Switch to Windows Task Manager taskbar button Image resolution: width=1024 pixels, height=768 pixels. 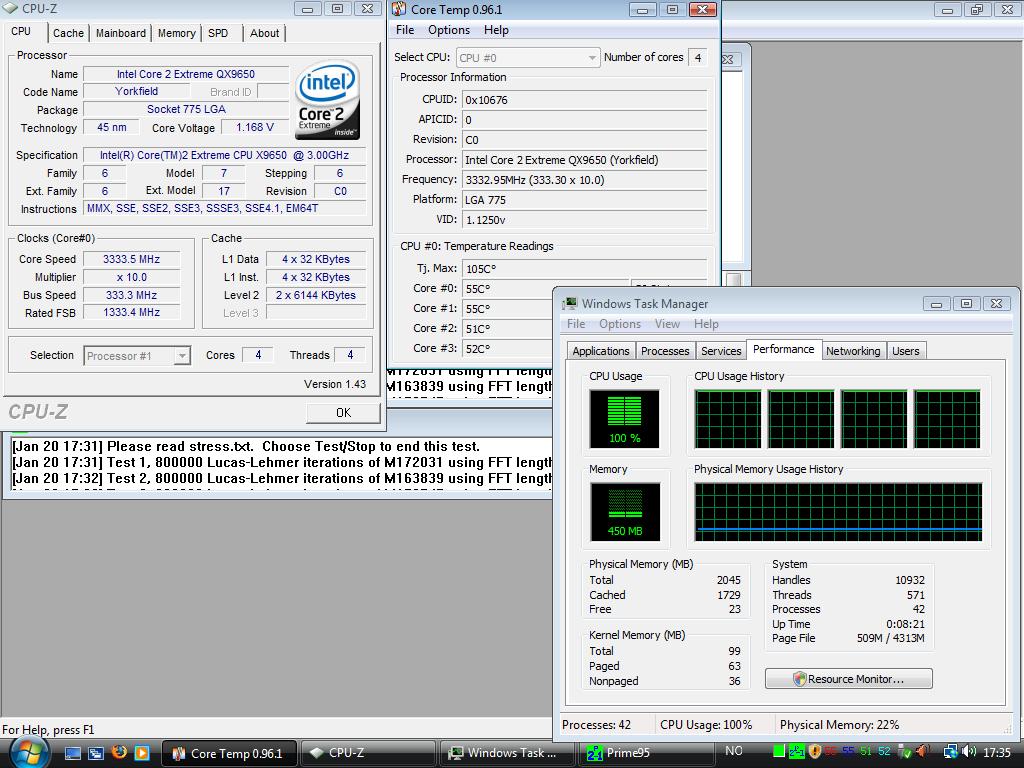507,753
